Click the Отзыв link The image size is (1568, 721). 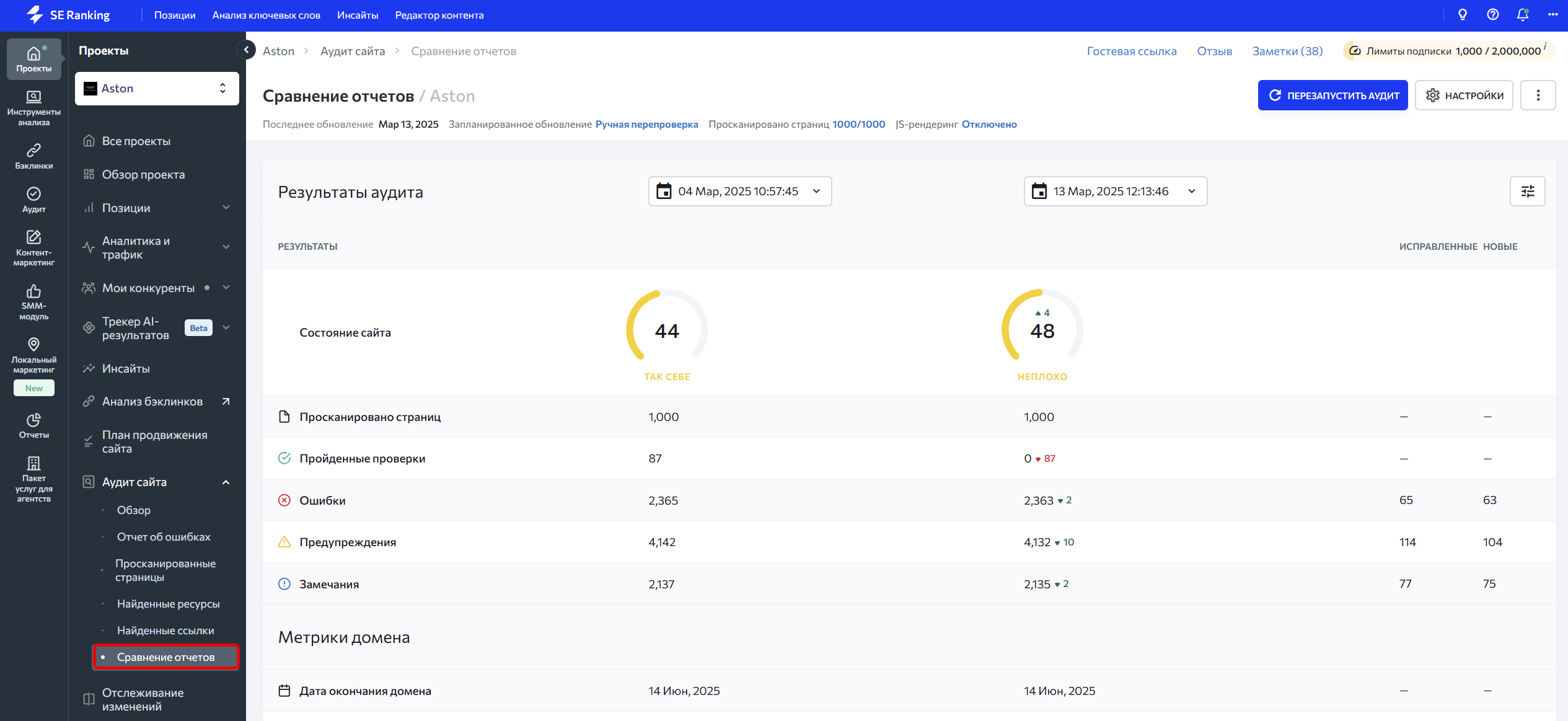point(1215,51)
